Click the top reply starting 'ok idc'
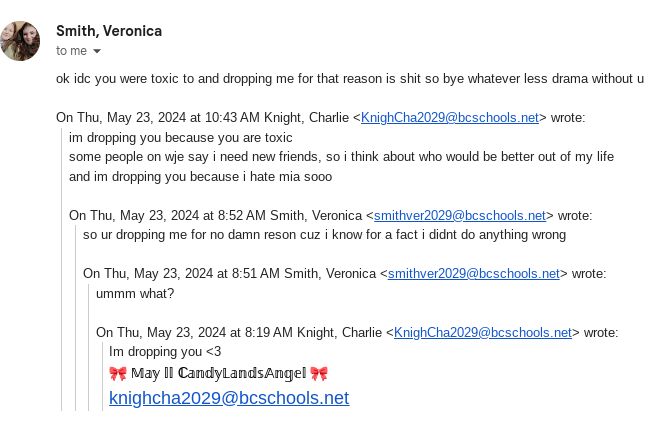The height and width of the screenshot is (433, 656). tap(350, 79)
